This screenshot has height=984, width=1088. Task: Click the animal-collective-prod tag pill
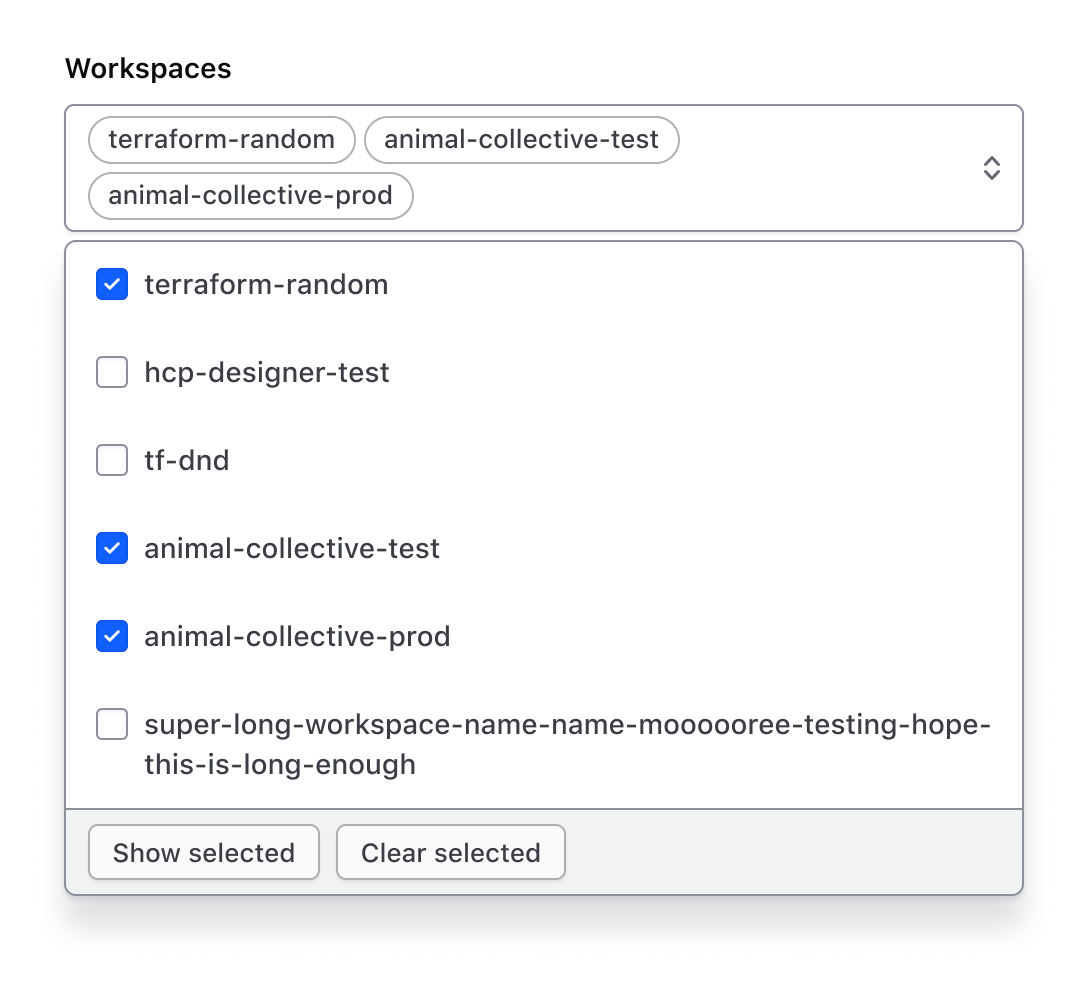(250, 196)
